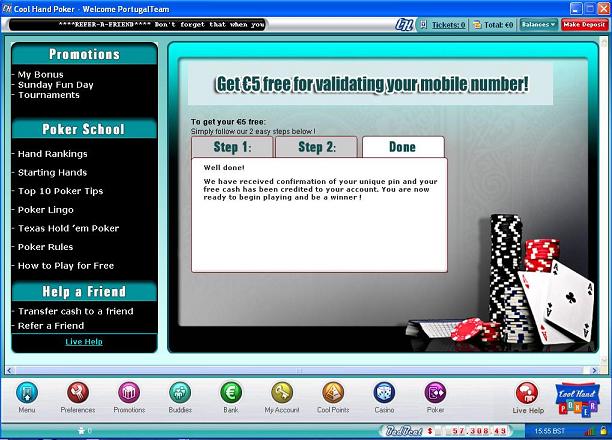Image resolution: width=612 pixels, height=440 pixels.
Task: Click the Total: €0 balance text
Action: [x=499, y=25]
